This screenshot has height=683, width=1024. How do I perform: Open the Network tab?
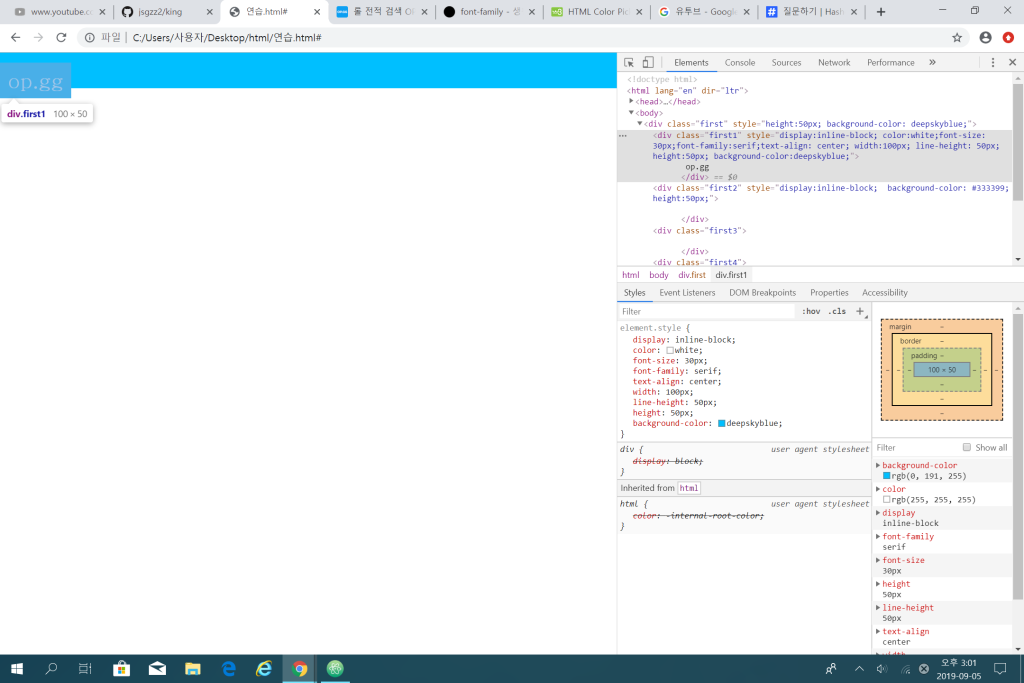[834, 63]
